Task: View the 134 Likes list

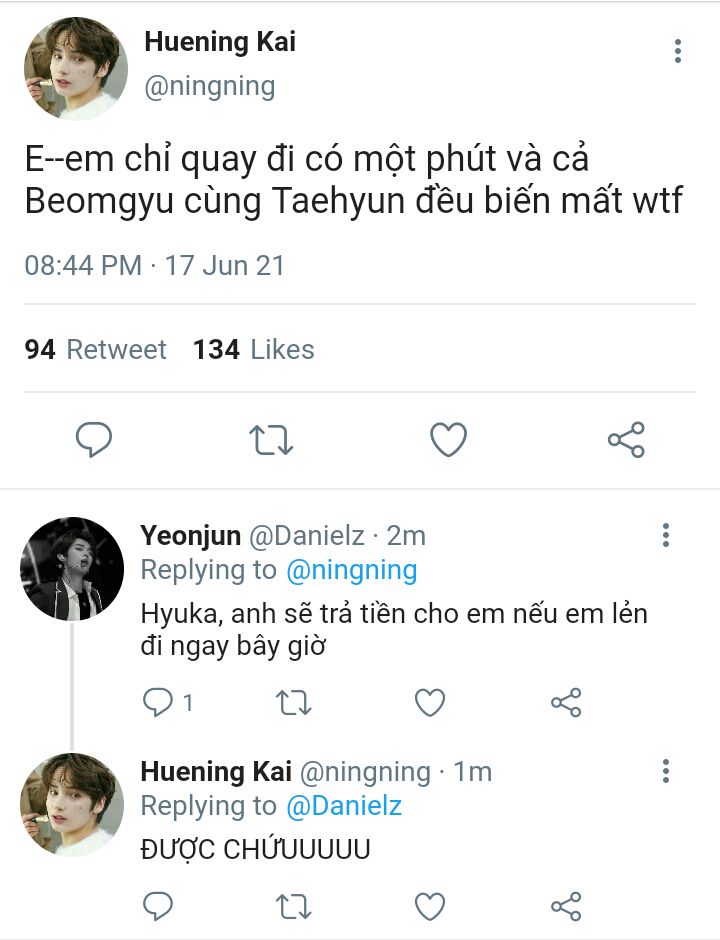Action: tap(254, 350)
